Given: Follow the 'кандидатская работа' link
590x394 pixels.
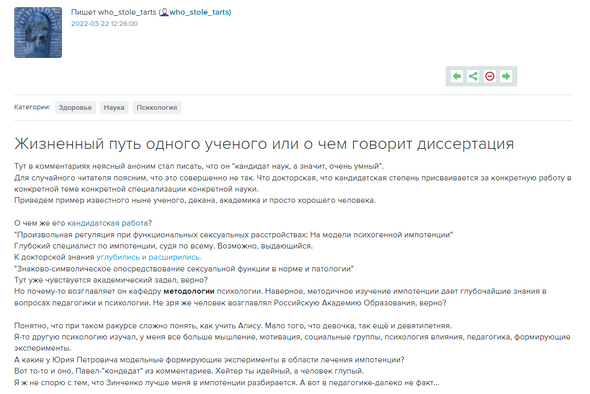Looking at the screenshot, I should tap(108, 223).
